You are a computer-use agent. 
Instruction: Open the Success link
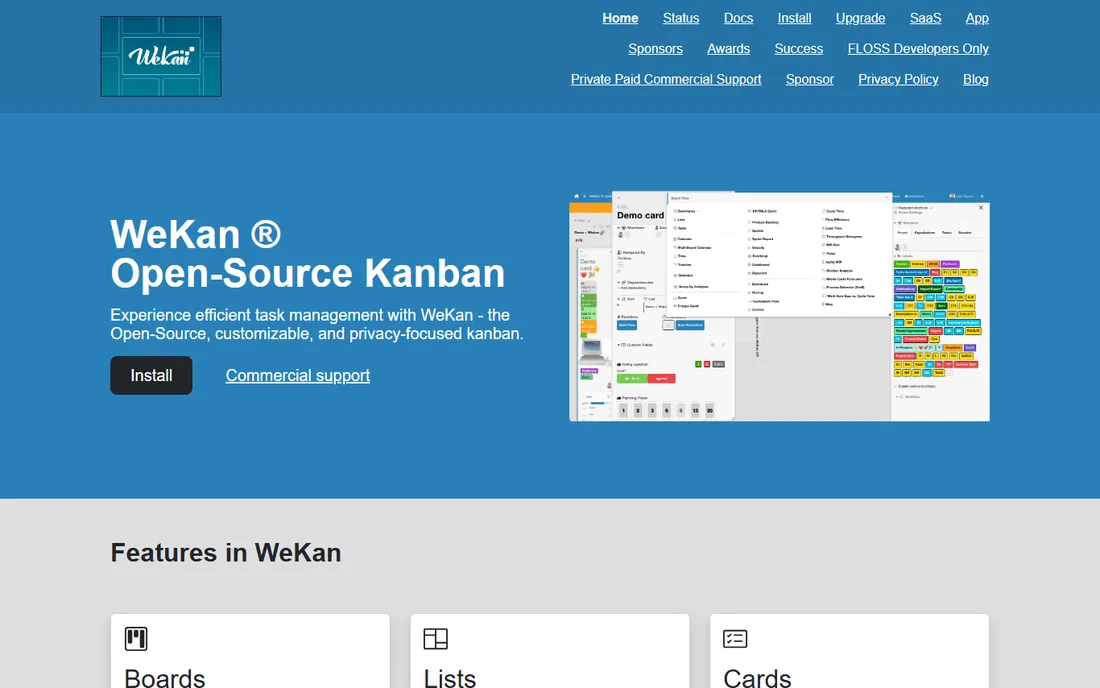tap(798, 48)
